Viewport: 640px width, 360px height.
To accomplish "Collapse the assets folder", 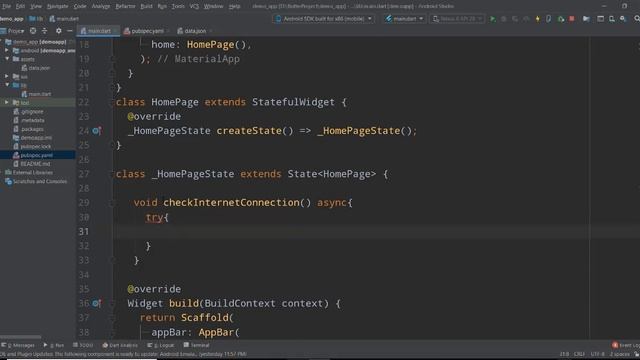I will click(x=7, y=59).
